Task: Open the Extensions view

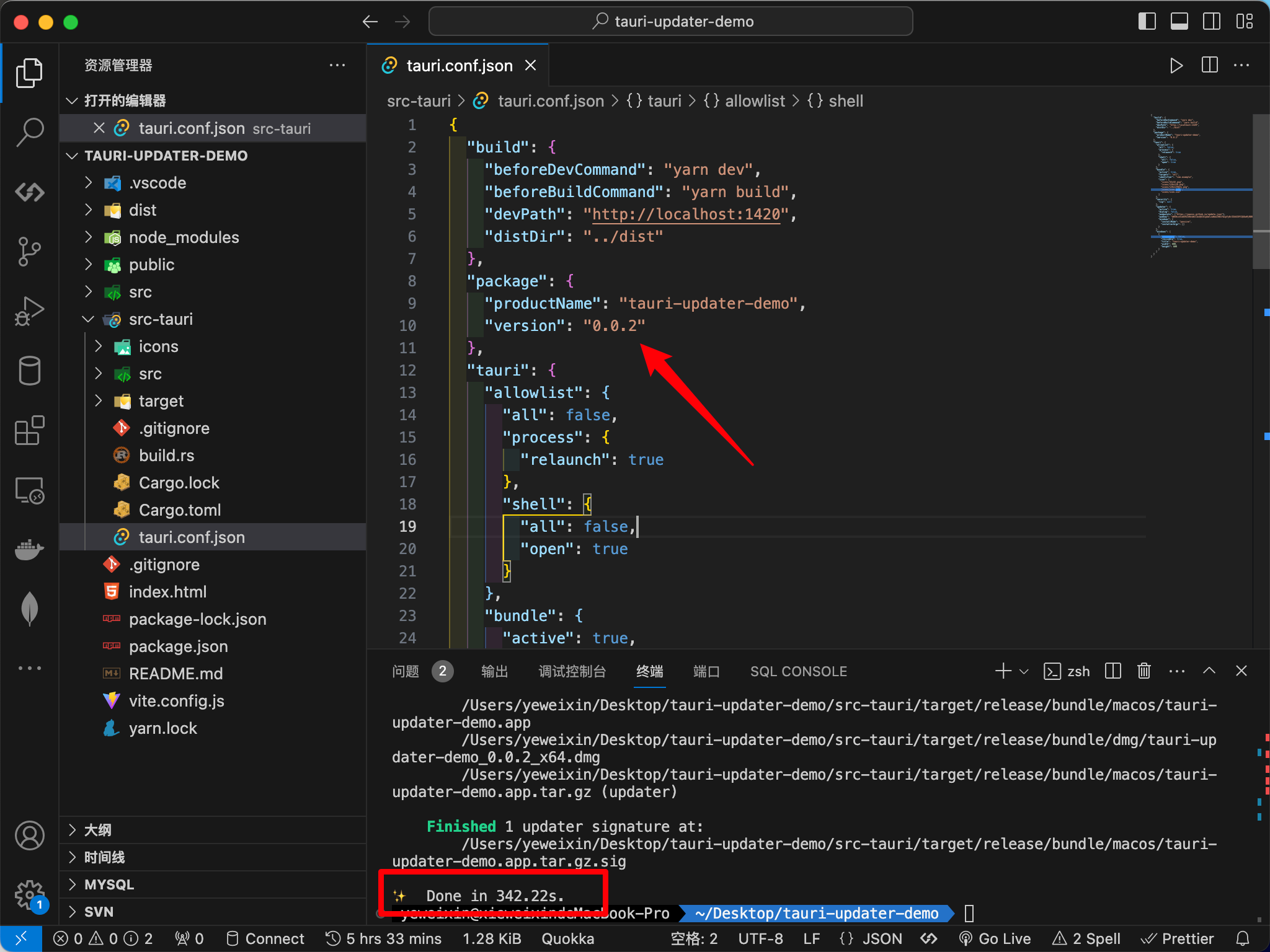Action: click(x=29, y=430)
